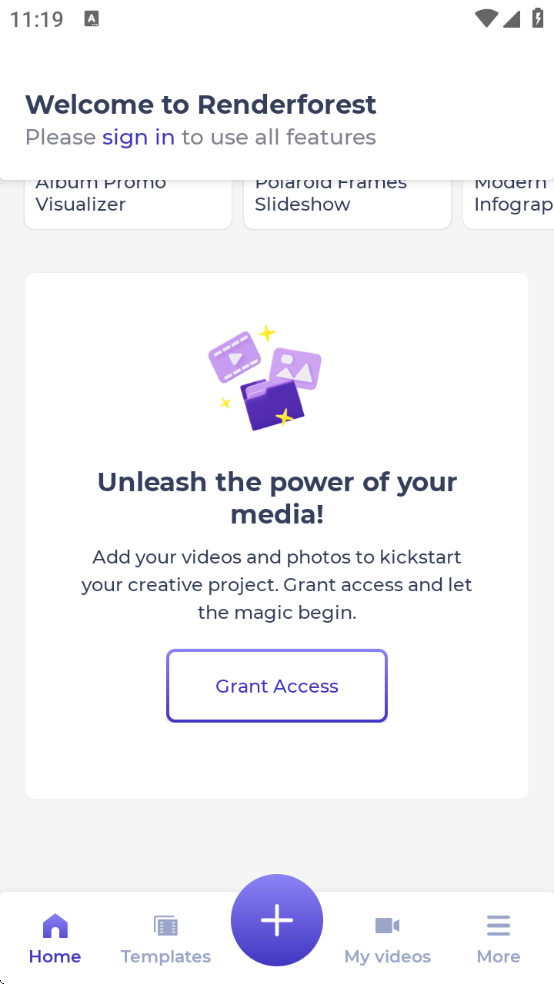Tap the Welcome to Renderforest heading
Screen dimensions: 554x984
(201, 104)
